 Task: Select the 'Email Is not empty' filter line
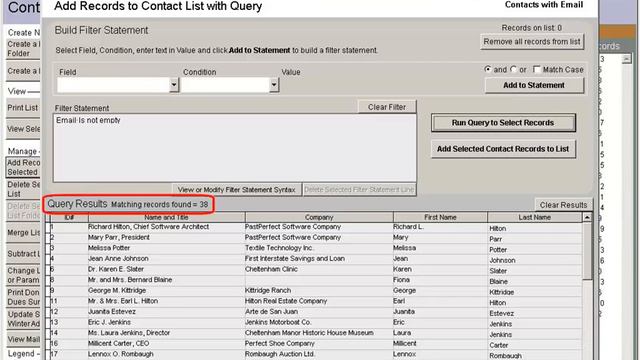(88, 120)
